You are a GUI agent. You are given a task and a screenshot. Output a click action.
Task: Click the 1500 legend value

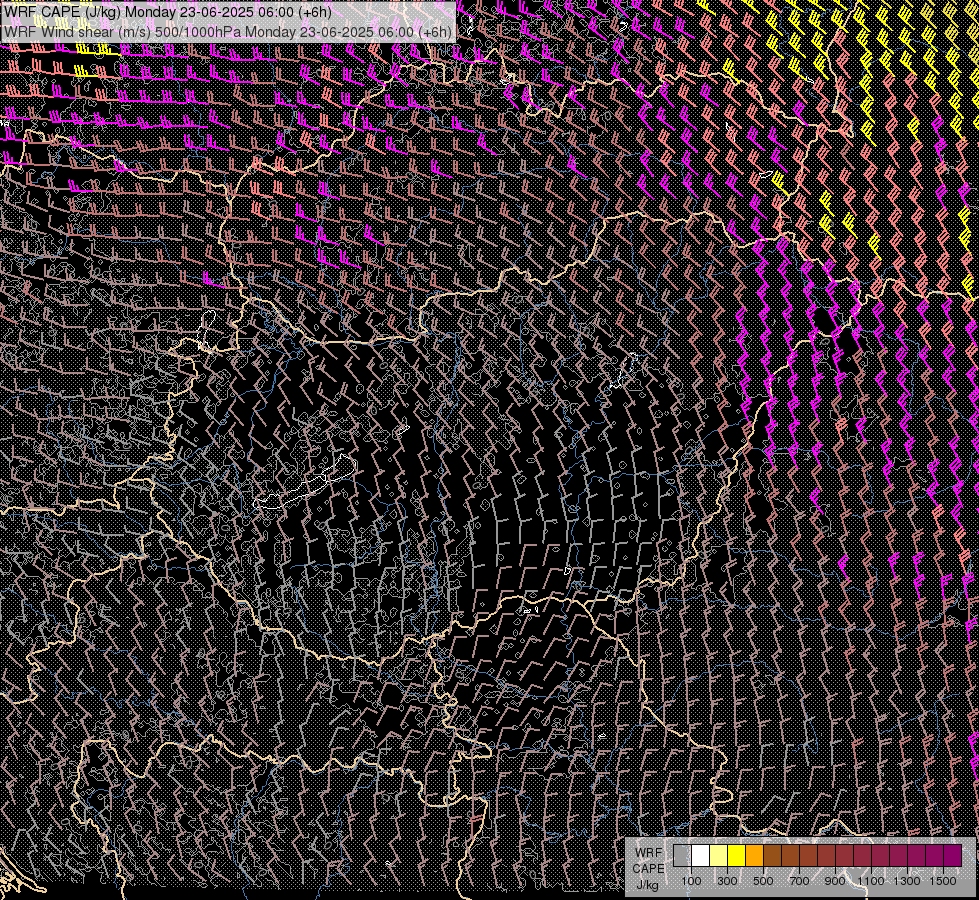[x=943, y=881]
